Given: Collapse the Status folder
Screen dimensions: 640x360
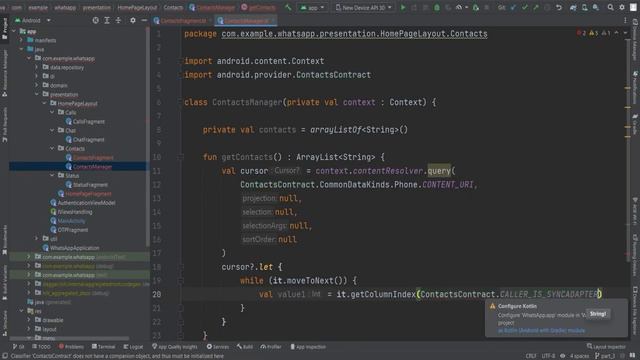Looking at the screenshot, I should 52,176.
